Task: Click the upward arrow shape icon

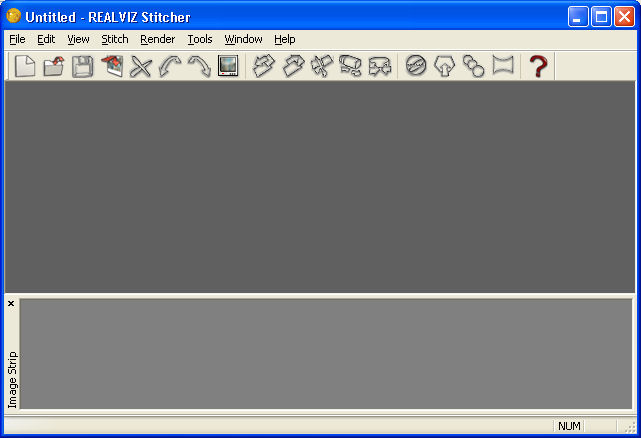Action: [444, 66]
